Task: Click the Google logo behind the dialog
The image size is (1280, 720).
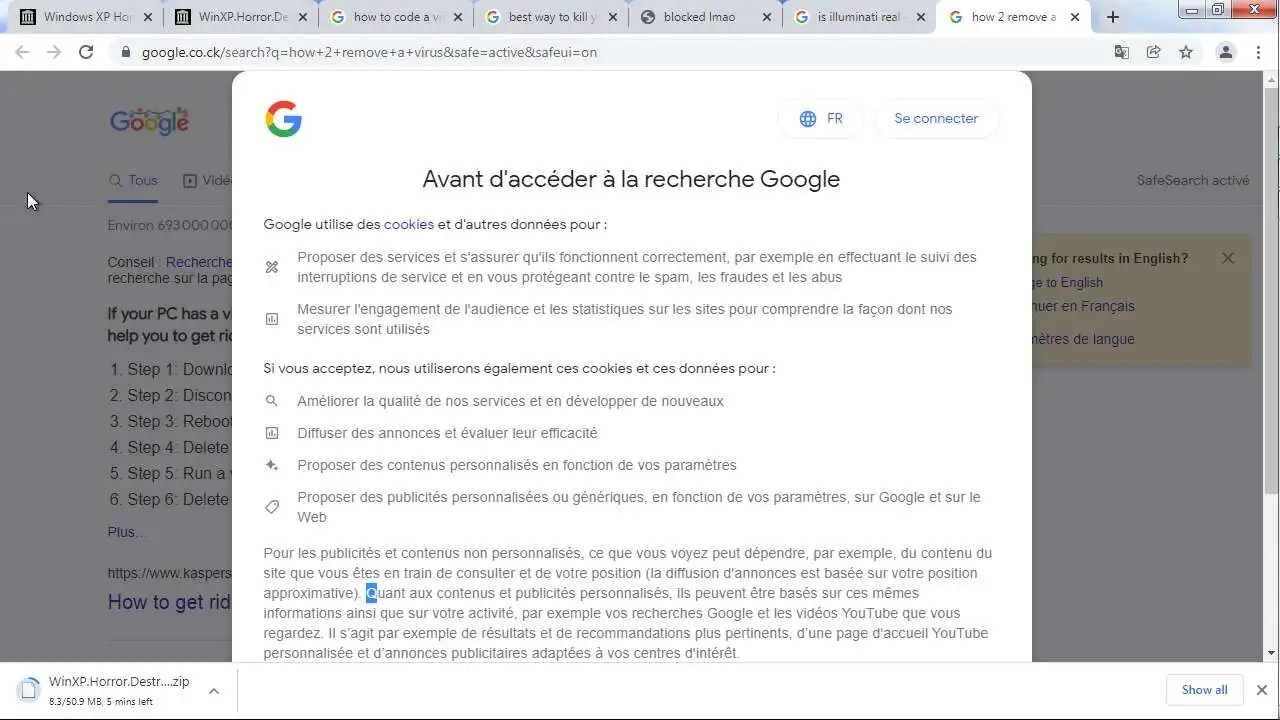Action: pos(149,121)
